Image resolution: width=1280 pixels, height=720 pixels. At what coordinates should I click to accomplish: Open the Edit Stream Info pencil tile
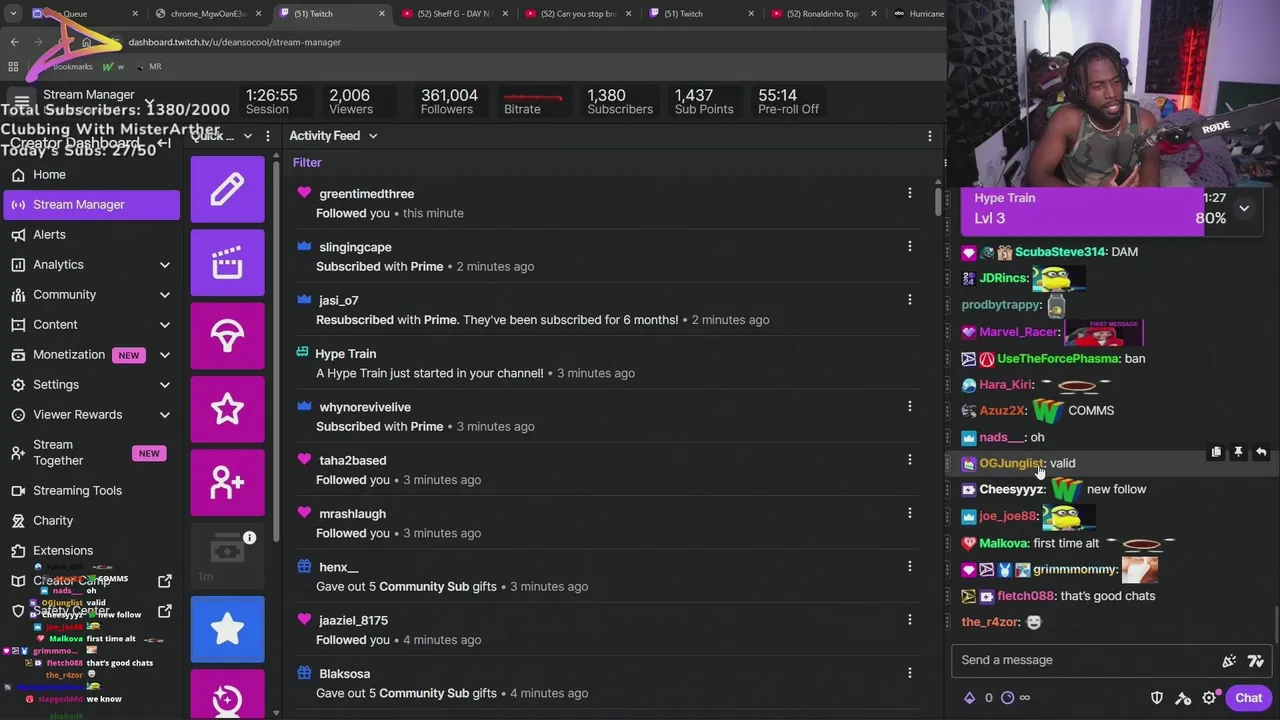coord(227,189)
